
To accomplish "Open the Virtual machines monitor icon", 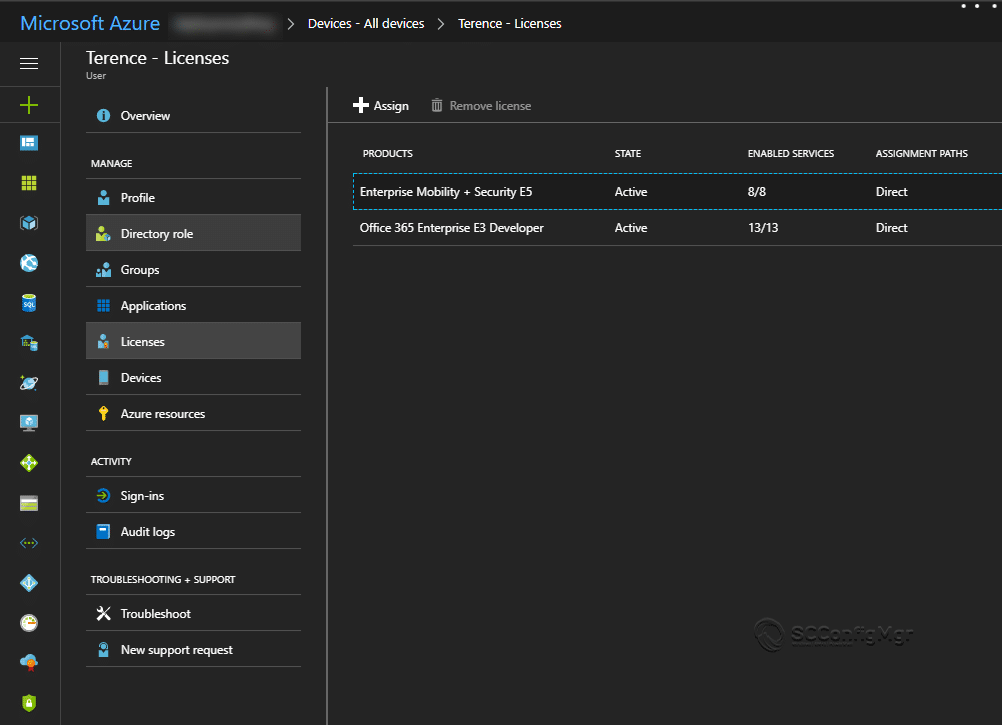I will (x=29, y=423).
